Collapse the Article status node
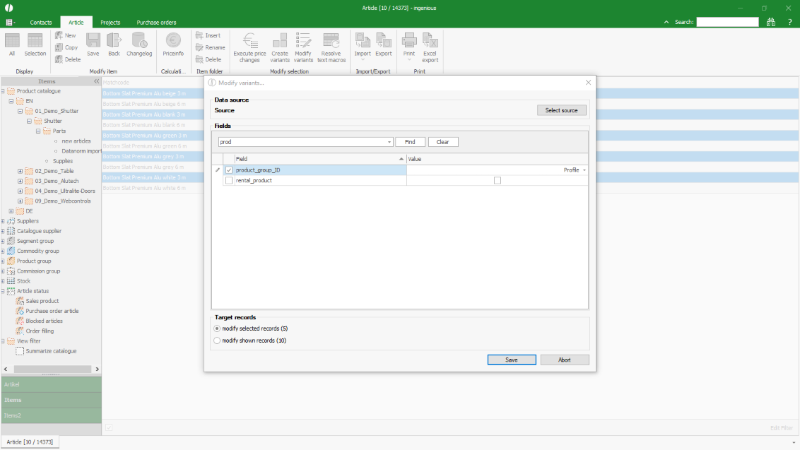The image size is (800, 450). click(3, 291)
